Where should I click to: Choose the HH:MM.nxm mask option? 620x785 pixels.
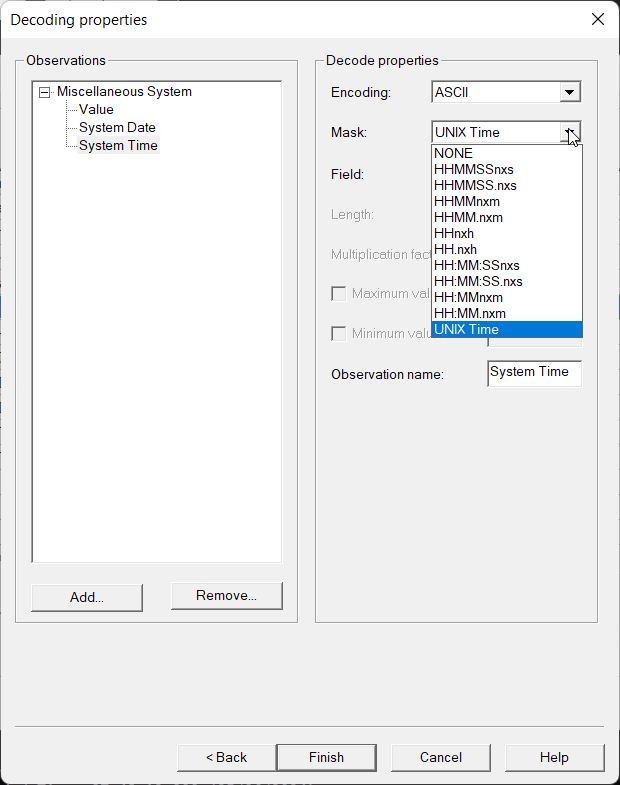coord(506,313)
